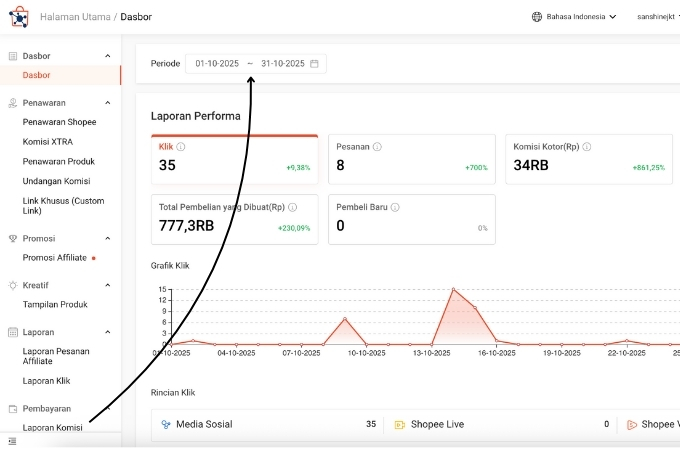Open Link Khusus (Custom Link) page
The width and height of the screenshot is (680, 450).
point(63,206)
